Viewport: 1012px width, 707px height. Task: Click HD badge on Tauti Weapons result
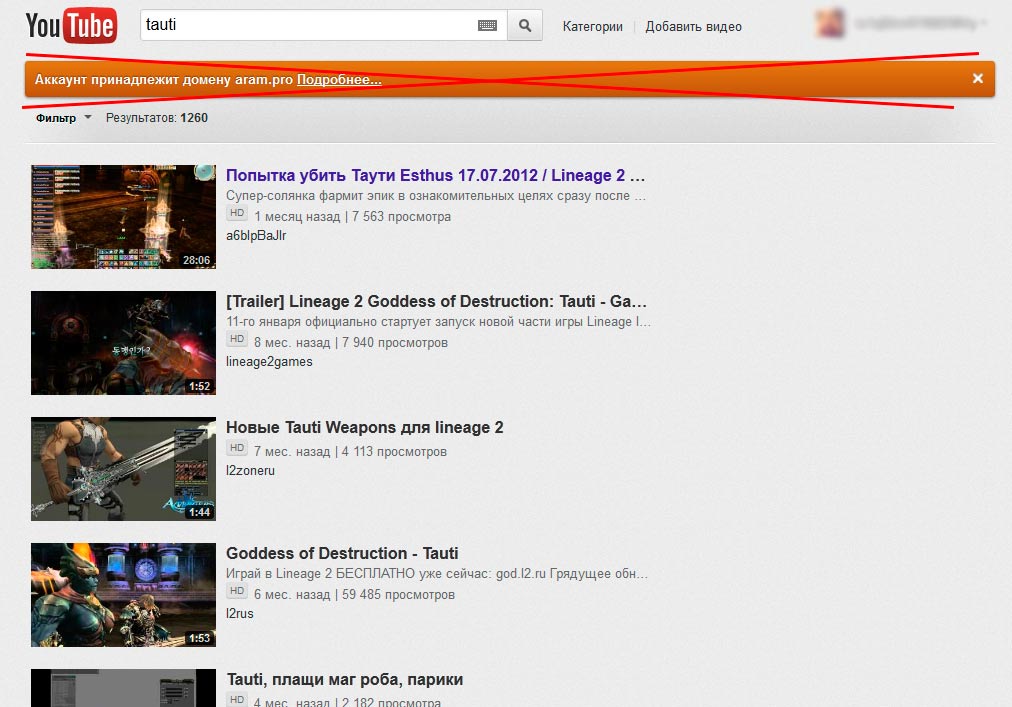point(237,448)
